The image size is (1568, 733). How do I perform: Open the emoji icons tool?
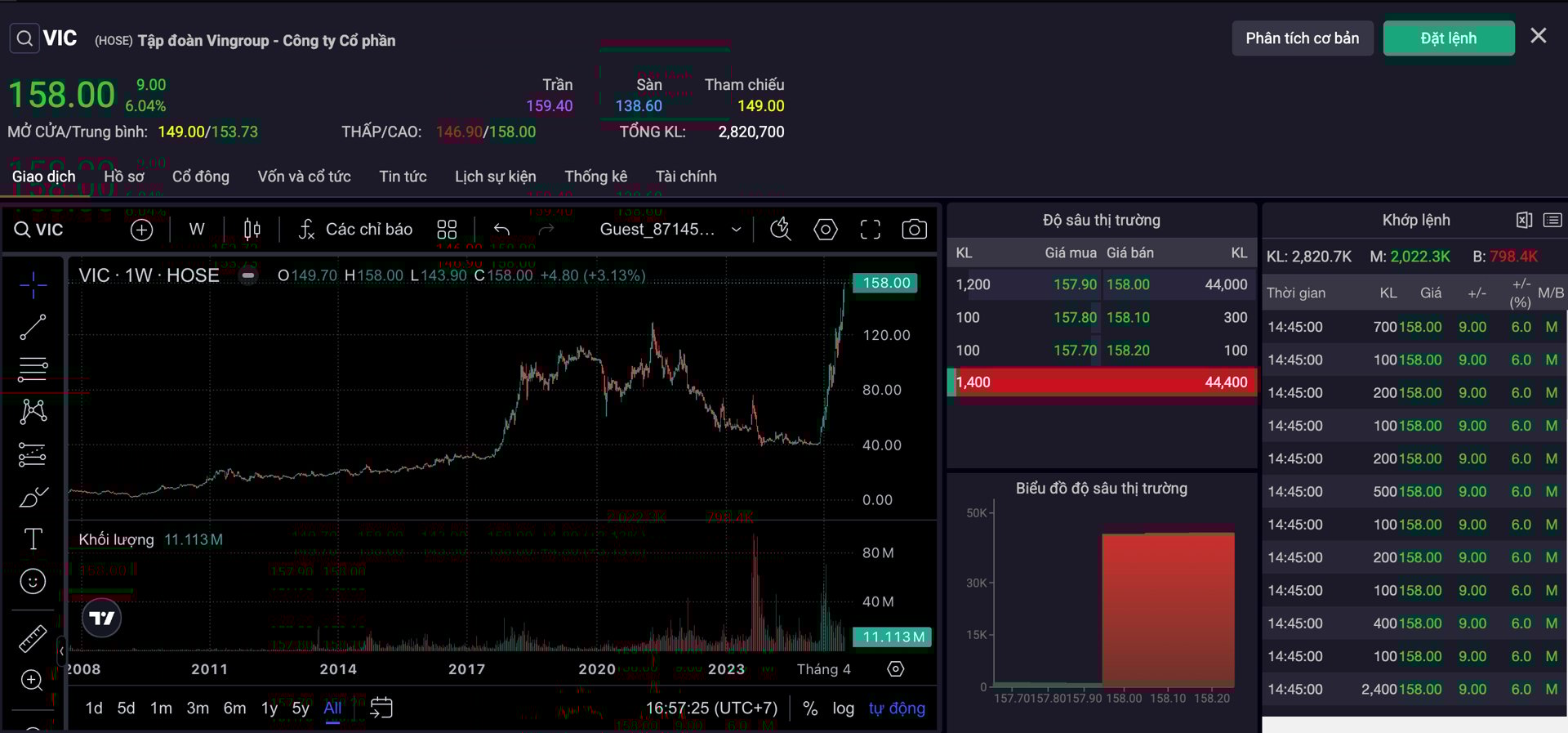point(33,581)
